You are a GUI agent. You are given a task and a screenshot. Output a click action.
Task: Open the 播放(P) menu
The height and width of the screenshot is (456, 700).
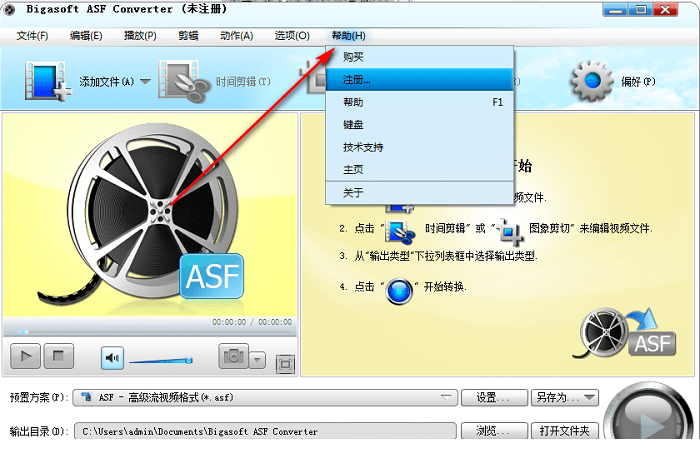click(140, 36)
